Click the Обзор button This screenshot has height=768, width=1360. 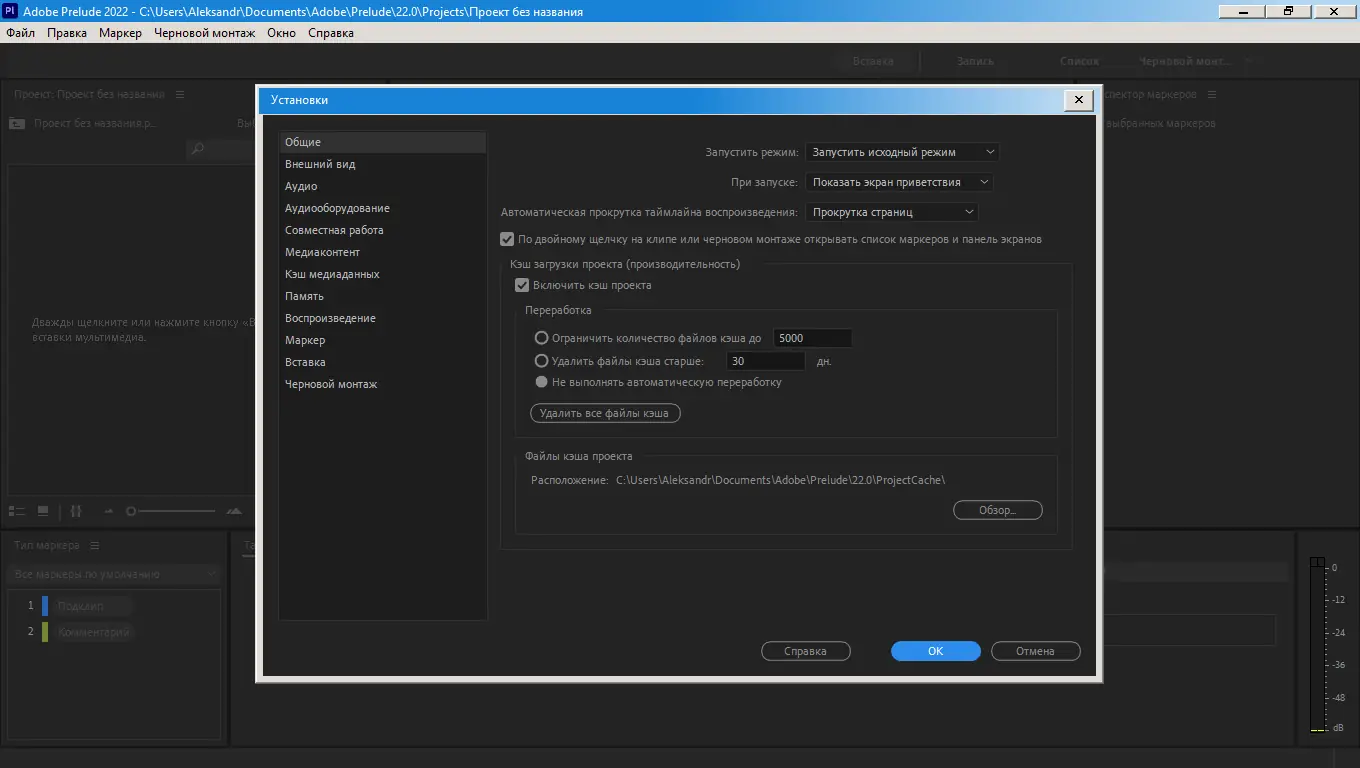coord(997,510)
